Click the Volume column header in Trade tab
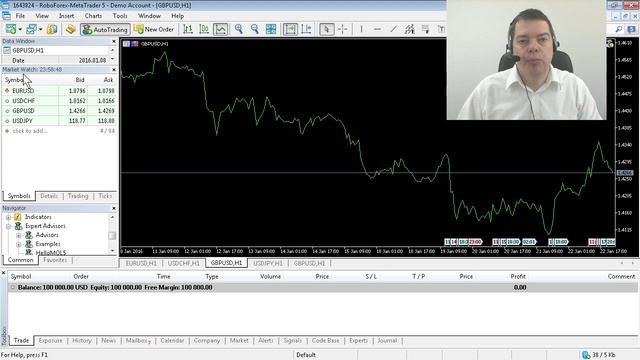 (x=270, y=276)
